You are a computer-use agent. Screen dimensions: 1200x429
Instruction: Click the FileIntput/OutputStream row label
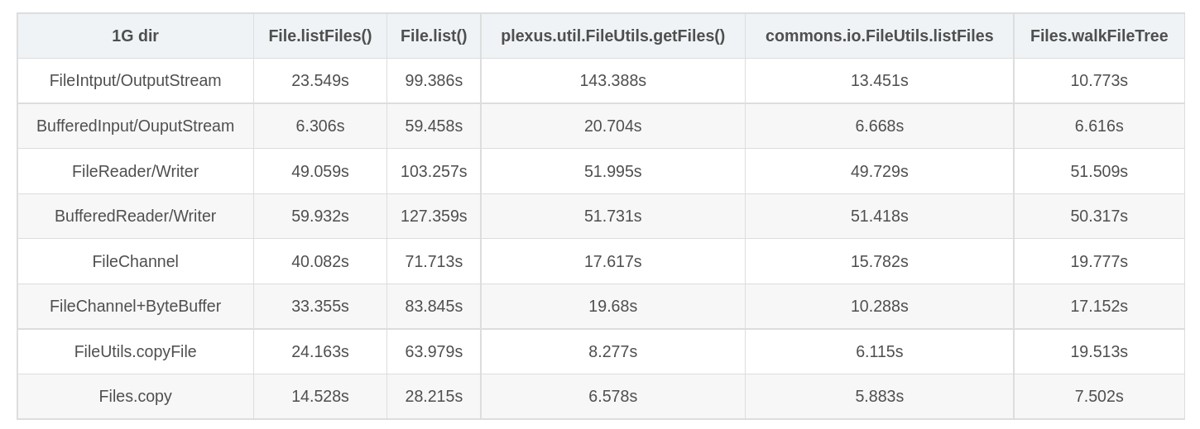[x=135, y=80]
